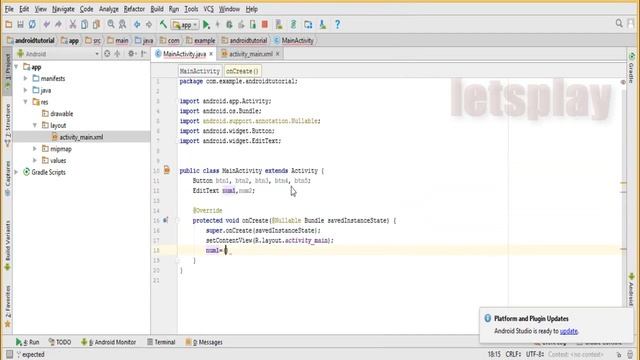Click the red Stop icon

coord(264,24)
